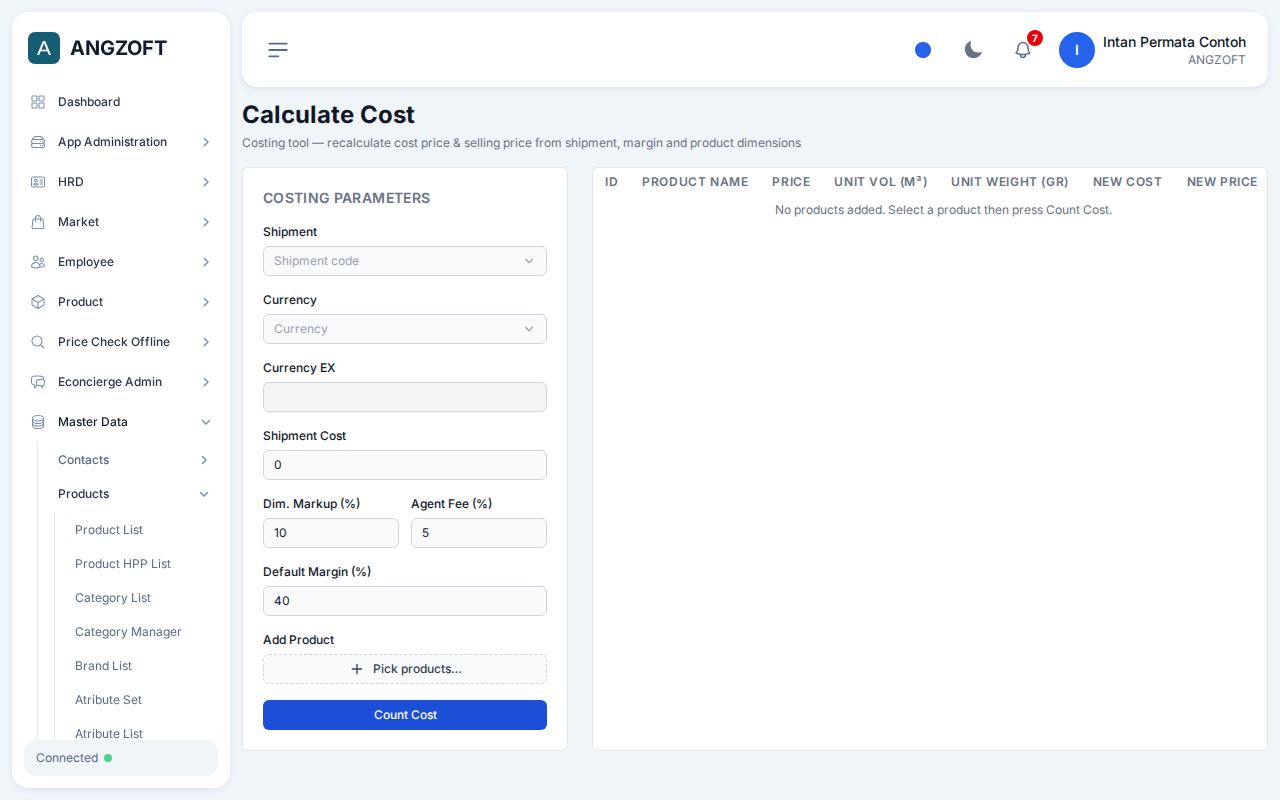
Task: Click the blue theme color dot
Action: [x=923, y=50]
